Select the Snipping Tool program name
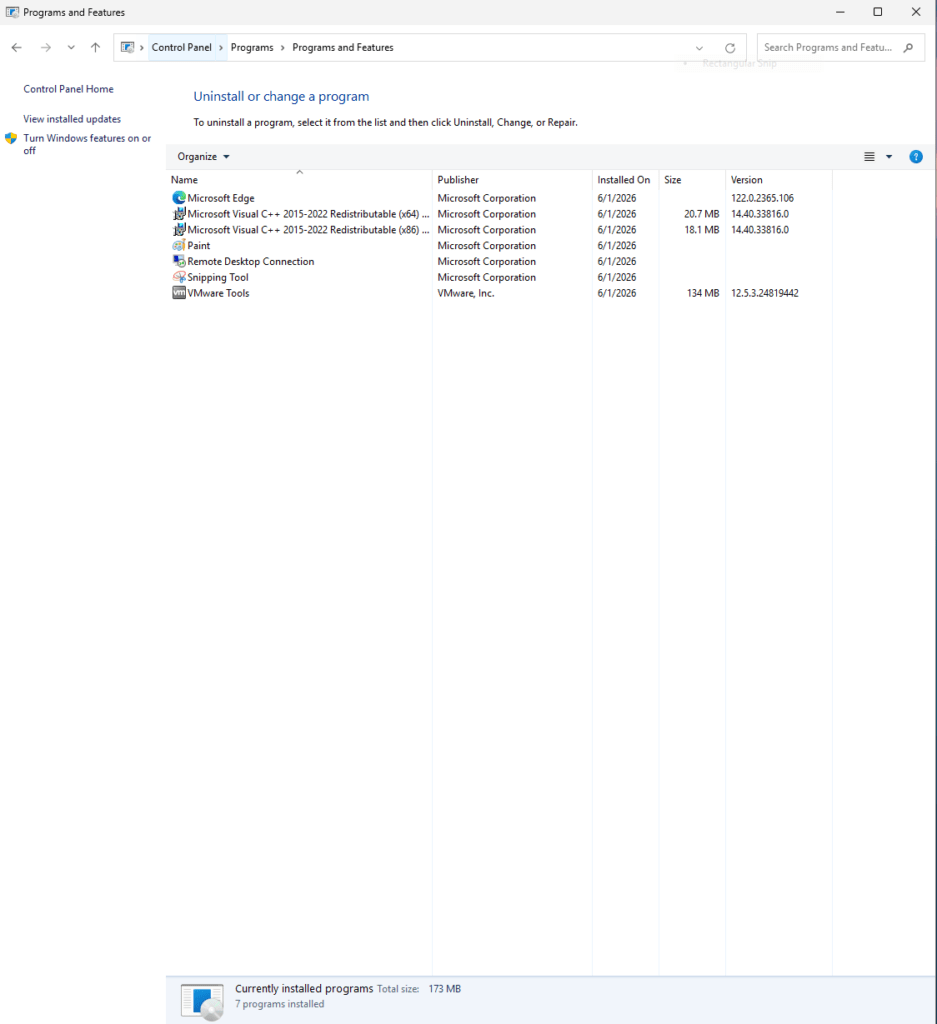Image resolution: width=937 pixels, height=1024 pixels. coord(218,277)
